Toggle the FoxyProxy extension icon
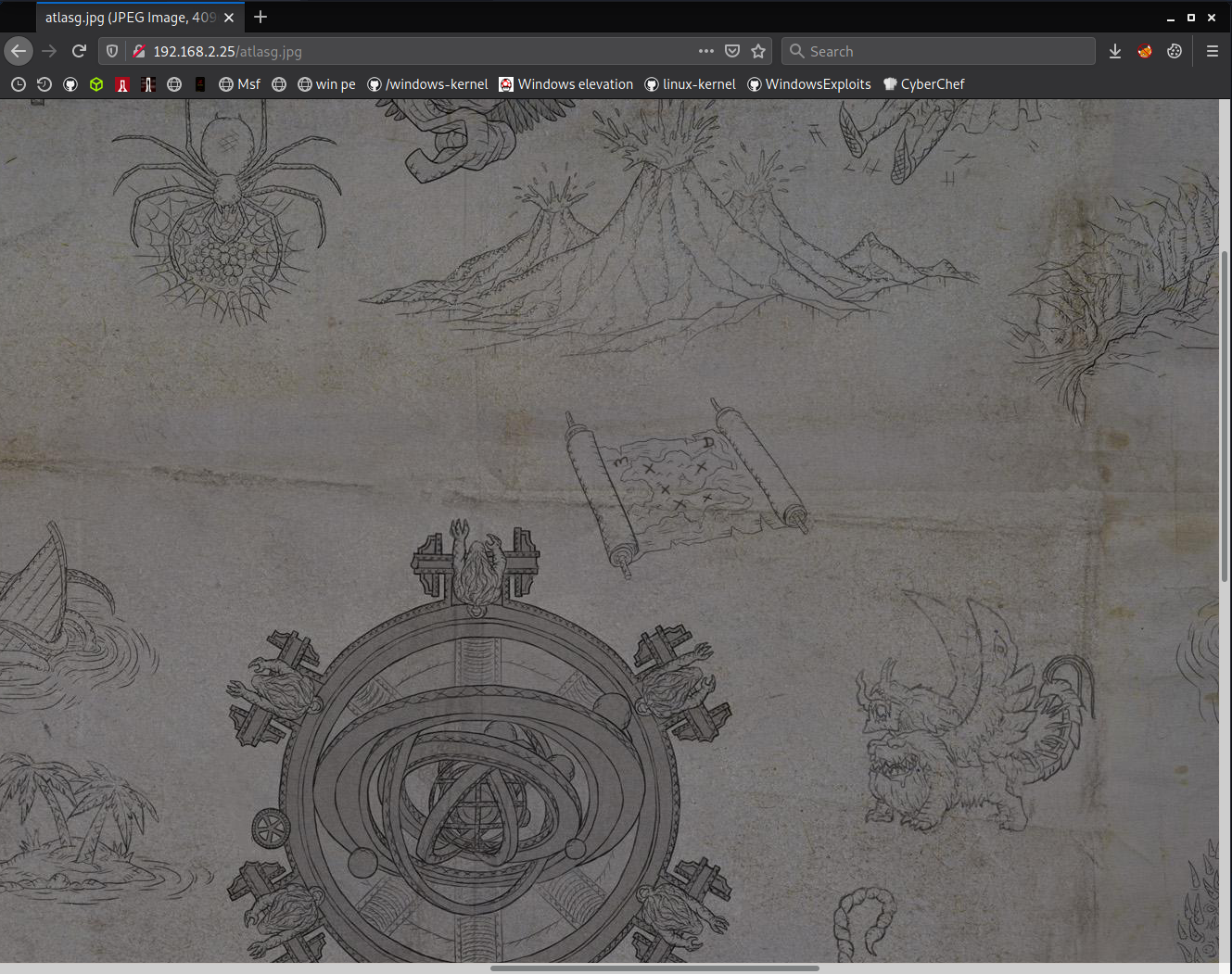The width and height of the screenshot is (1232, 974). coord(1145,51)
